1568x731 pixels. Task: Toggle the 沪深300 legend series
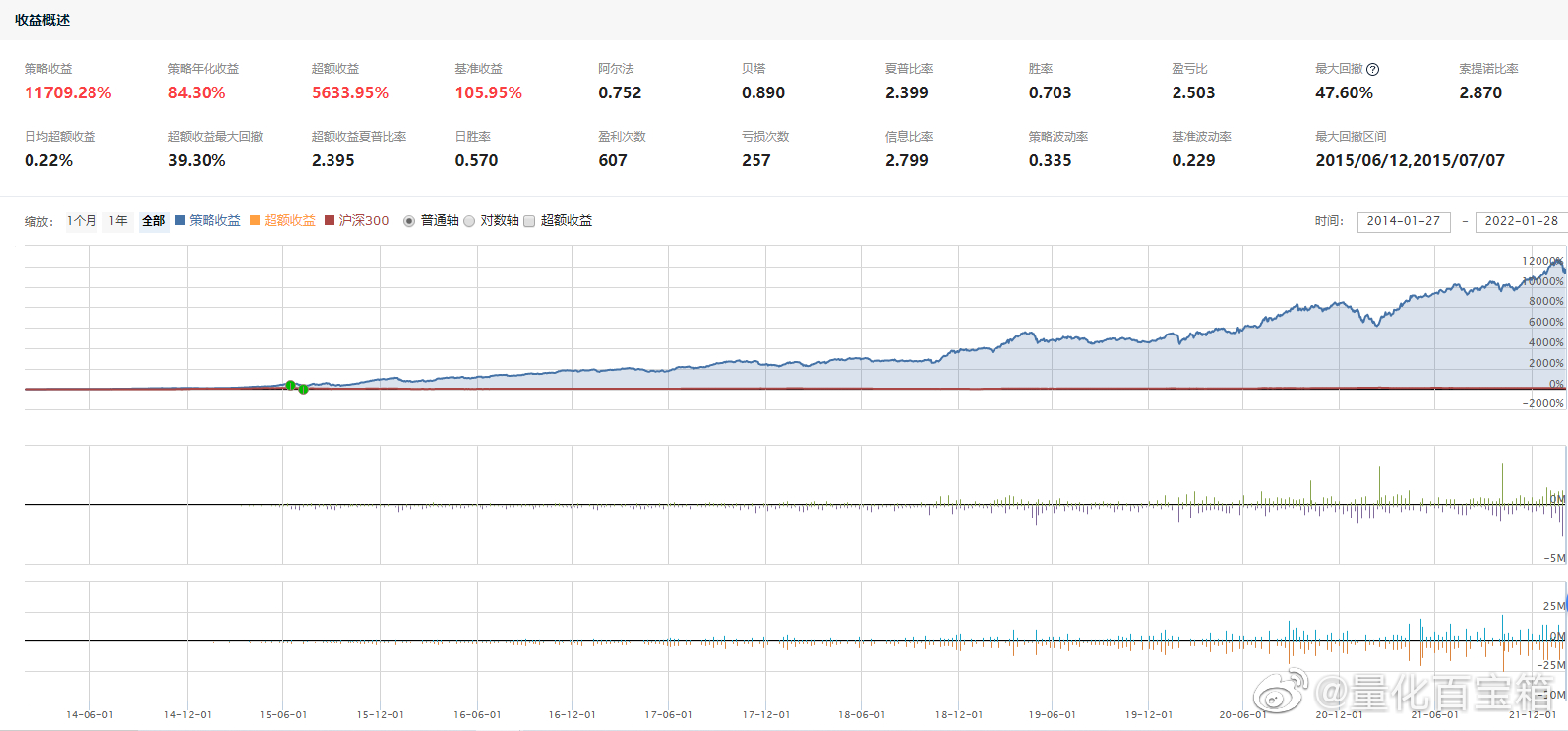[357, 221]
